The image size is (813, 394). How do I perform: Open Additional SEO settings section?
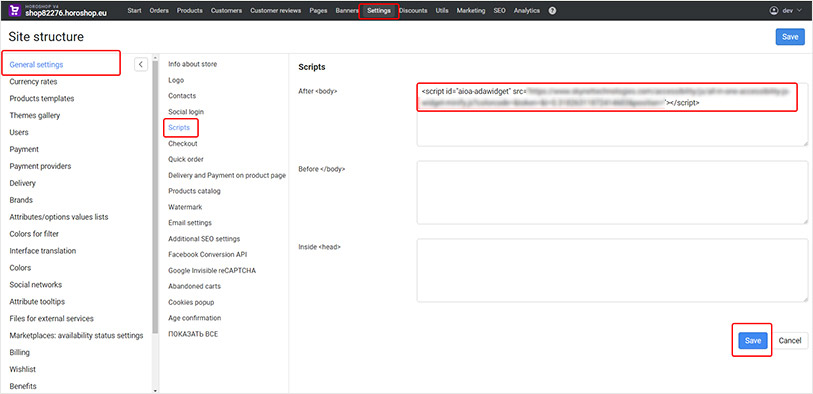click(x=204, y=239)
